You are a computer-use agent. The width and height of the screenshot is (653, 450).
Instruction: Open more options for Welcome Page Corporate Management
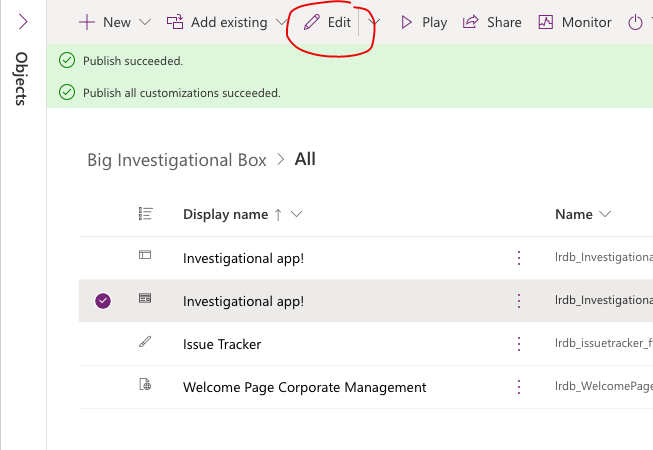(519, 387)
